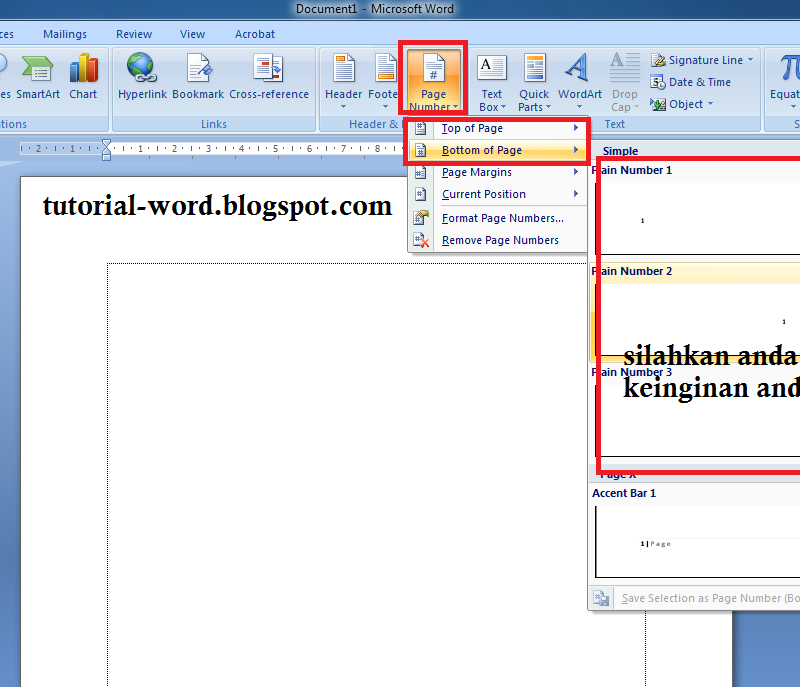Open Quick Parts menu

coord(534,83)
